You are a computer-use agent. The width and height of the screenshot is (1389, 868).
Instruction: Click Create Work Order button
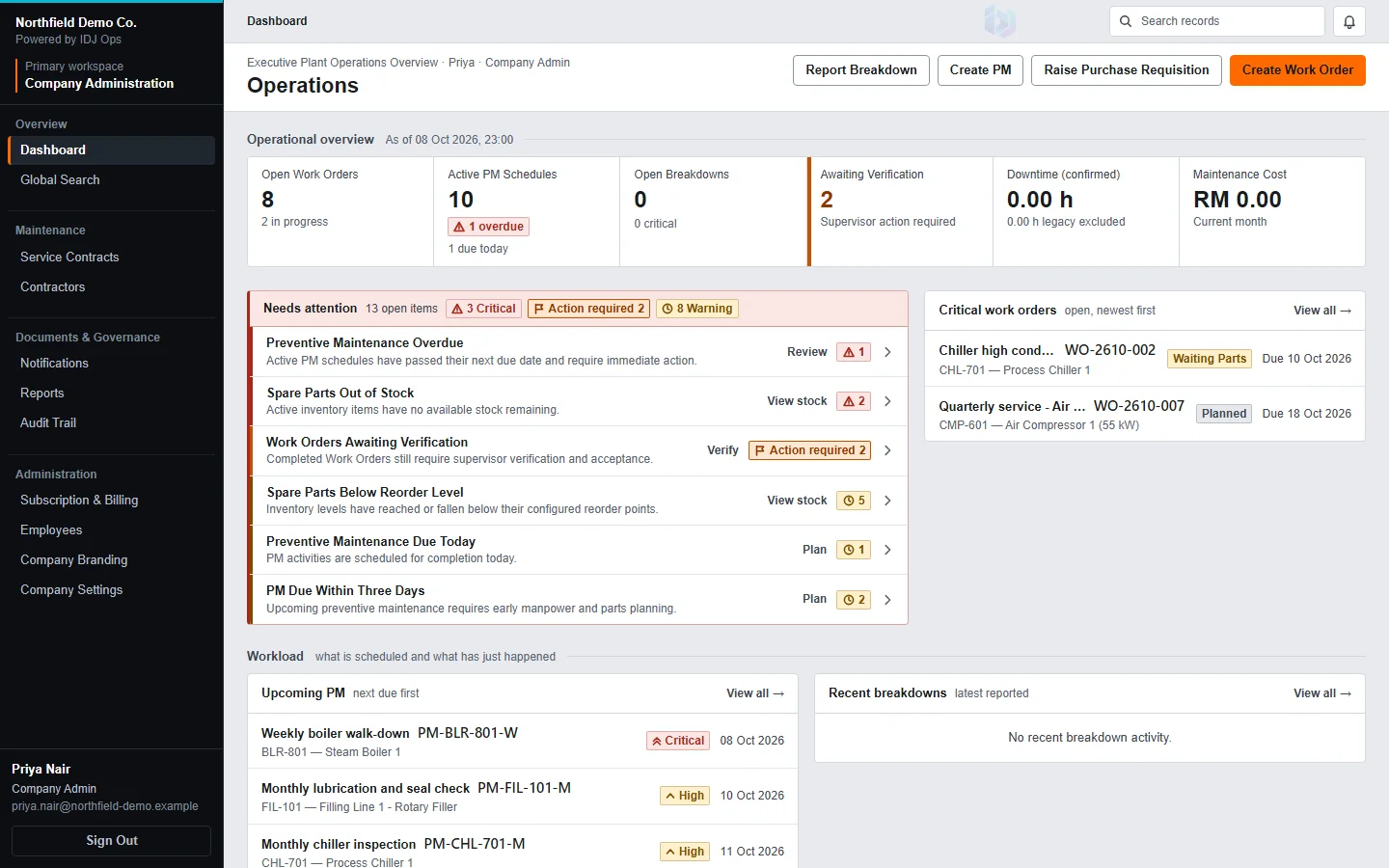[1297, 70]
